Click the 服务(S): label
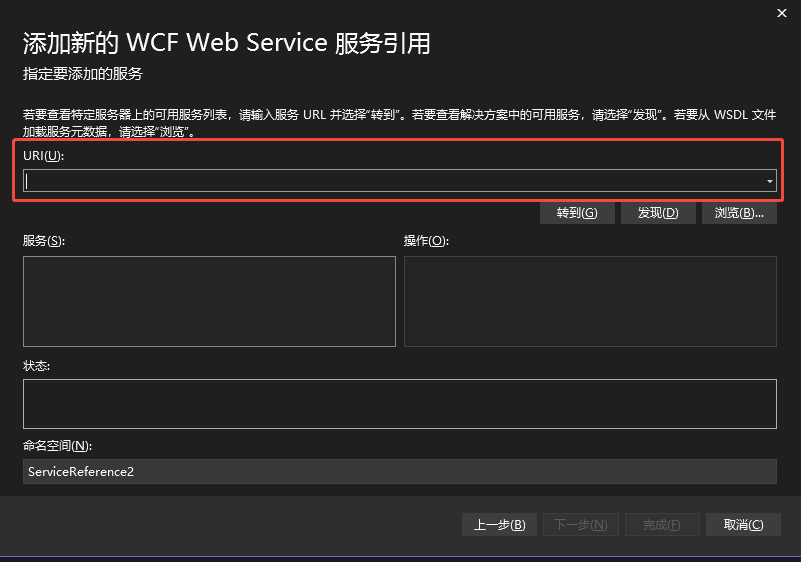Screen dimensions: 801x562 tap(44, 241)
